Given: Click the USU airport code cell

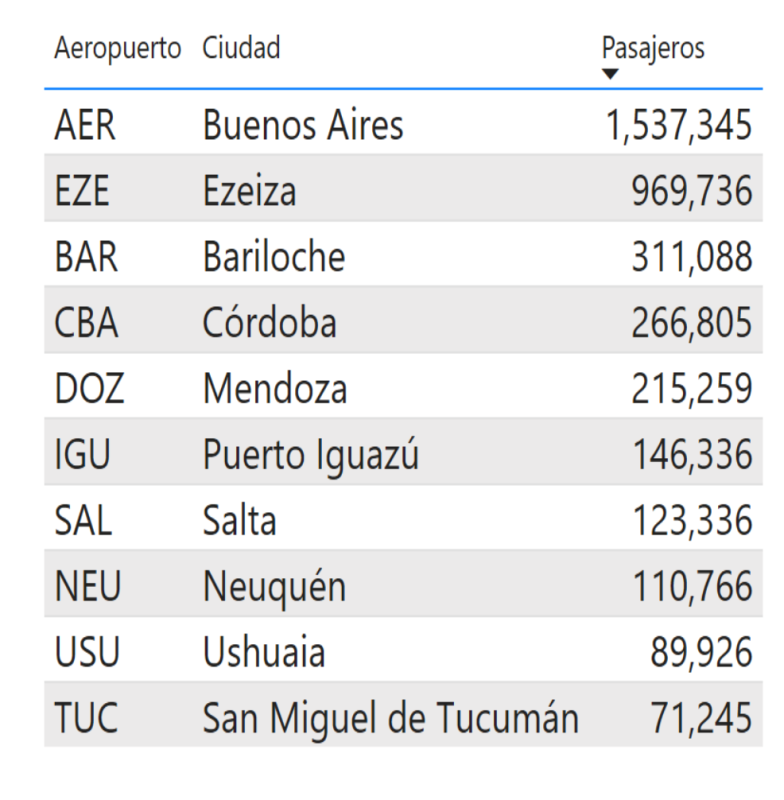Looking at the screenshot, I should point(86,653).
